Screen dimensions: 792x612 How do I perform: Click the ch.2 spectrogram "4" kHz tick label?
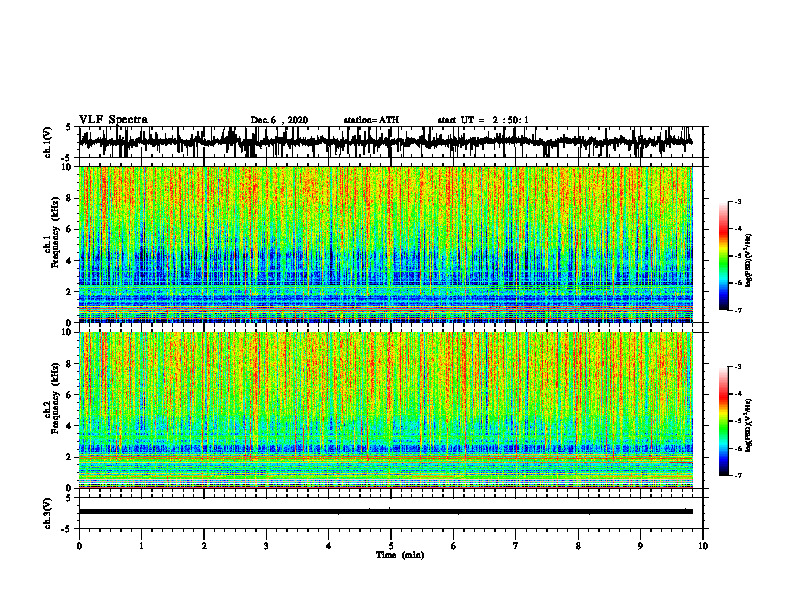pos(69,426)
